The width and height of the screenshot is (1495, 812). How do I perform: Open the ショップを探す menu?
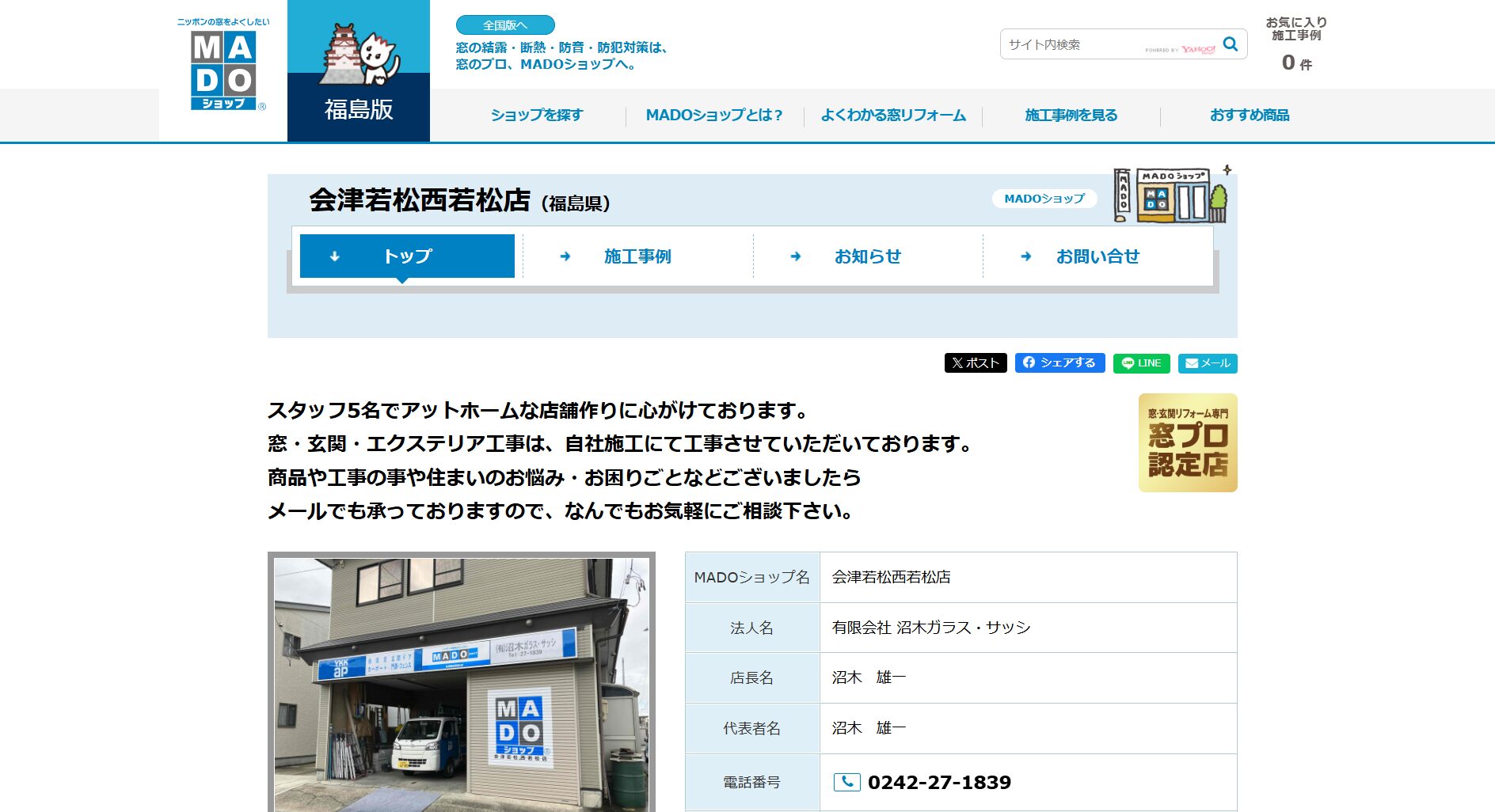536,116
